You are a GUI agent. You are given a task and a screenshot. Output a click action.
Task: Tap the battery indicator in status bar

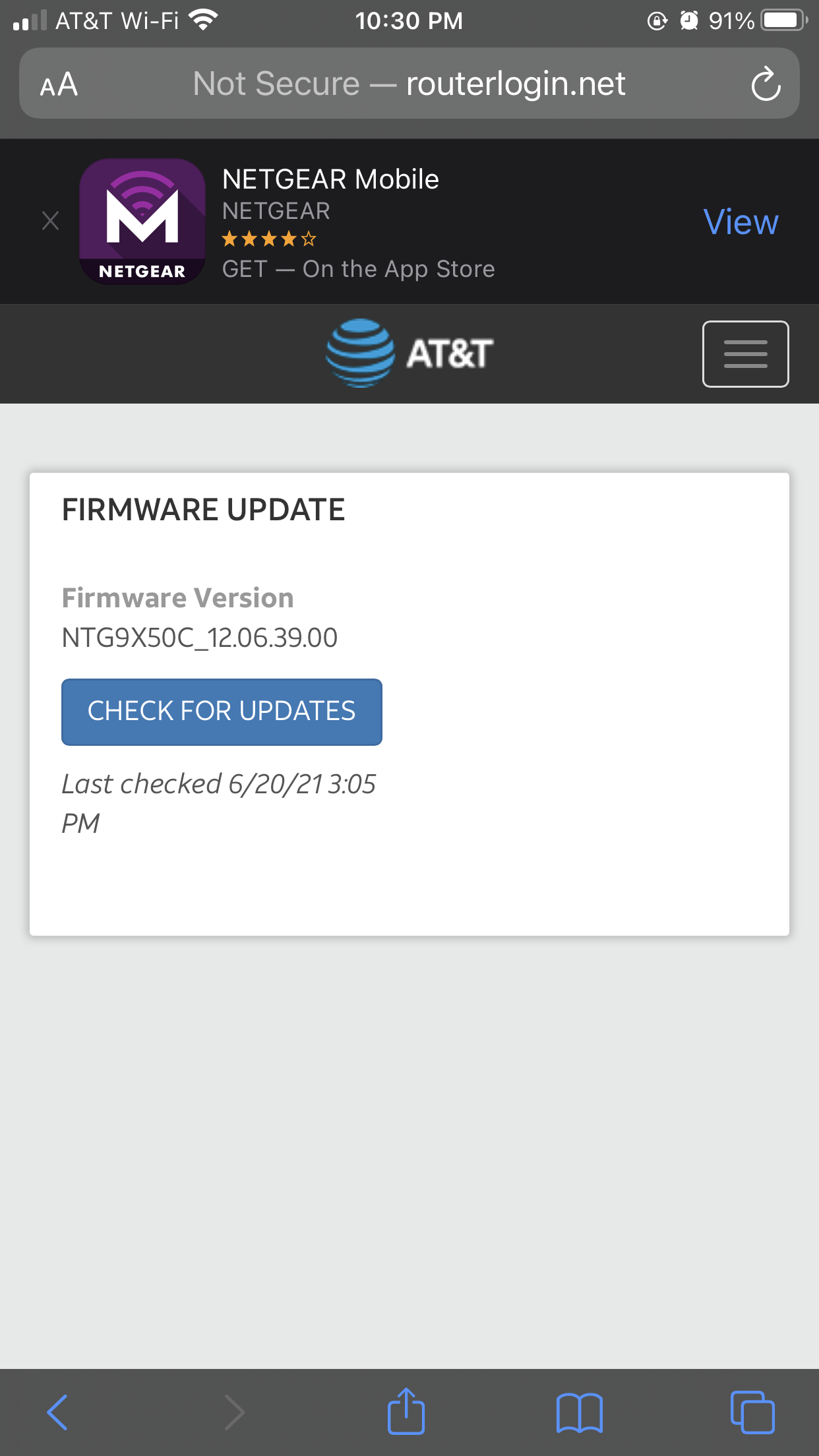pyautogui.click(x=783, y=20)
